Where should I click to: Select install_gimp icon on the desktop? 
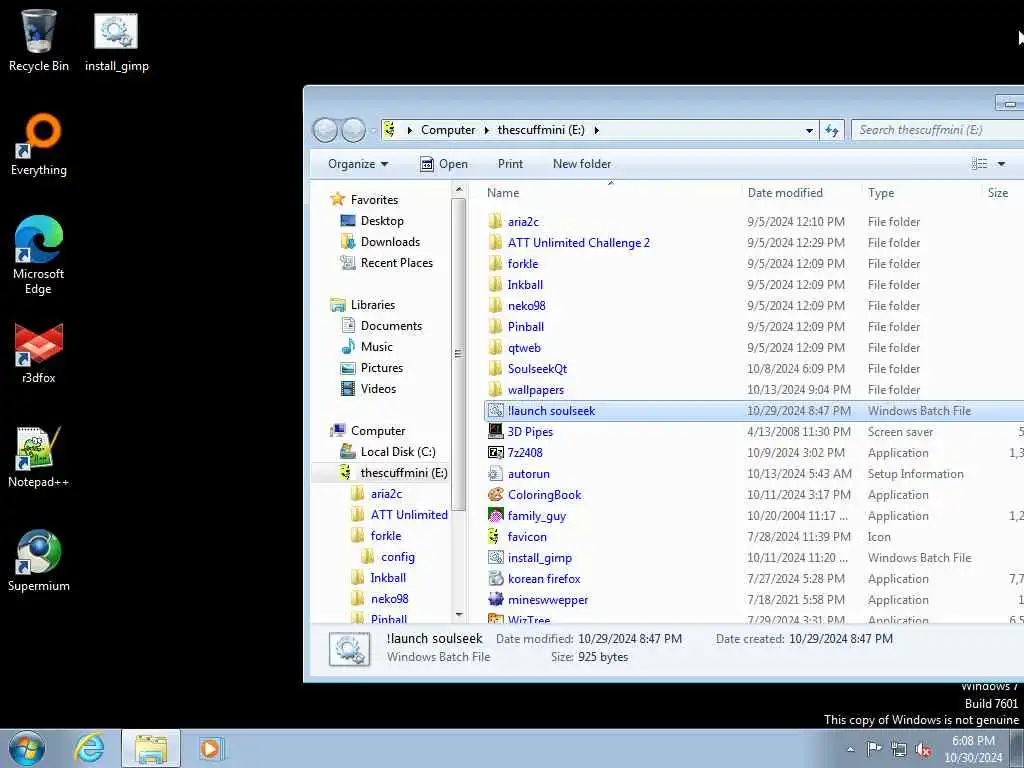point(116,42)
